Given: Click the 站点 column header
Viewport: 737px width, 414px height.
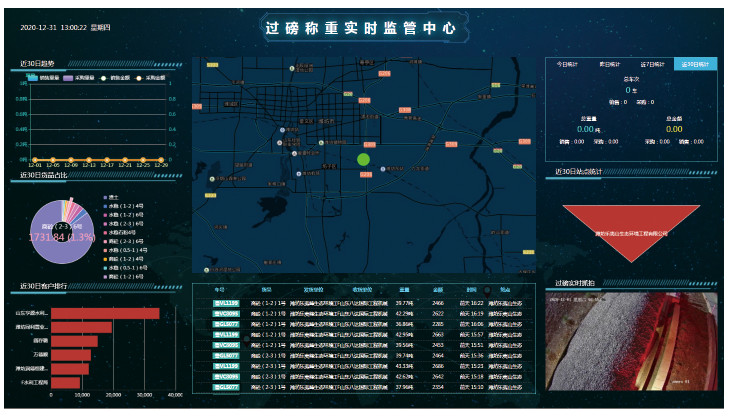Looking at the screenshot, I should (x=505, y=290).
